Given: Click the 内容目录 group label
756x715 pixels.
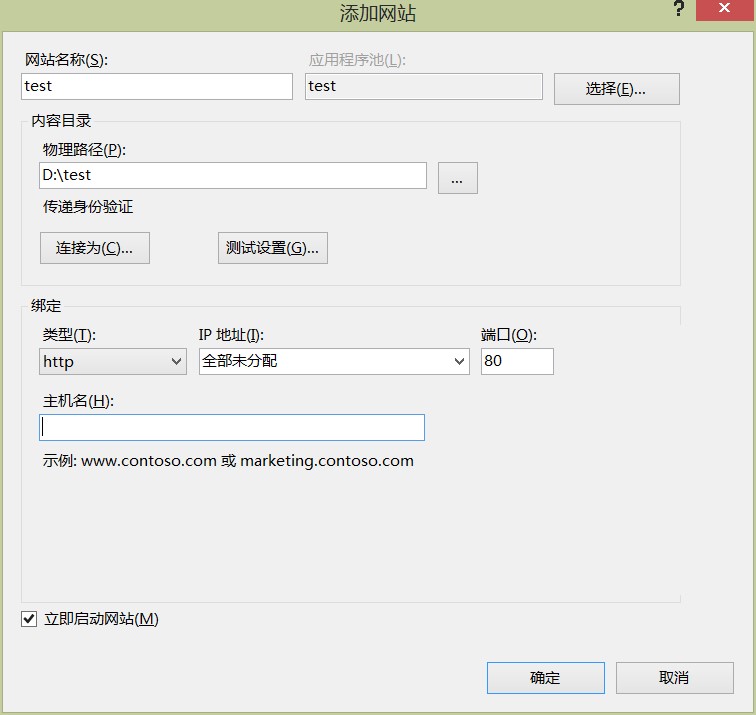Looking at the screenshot, I should (61, 121).
